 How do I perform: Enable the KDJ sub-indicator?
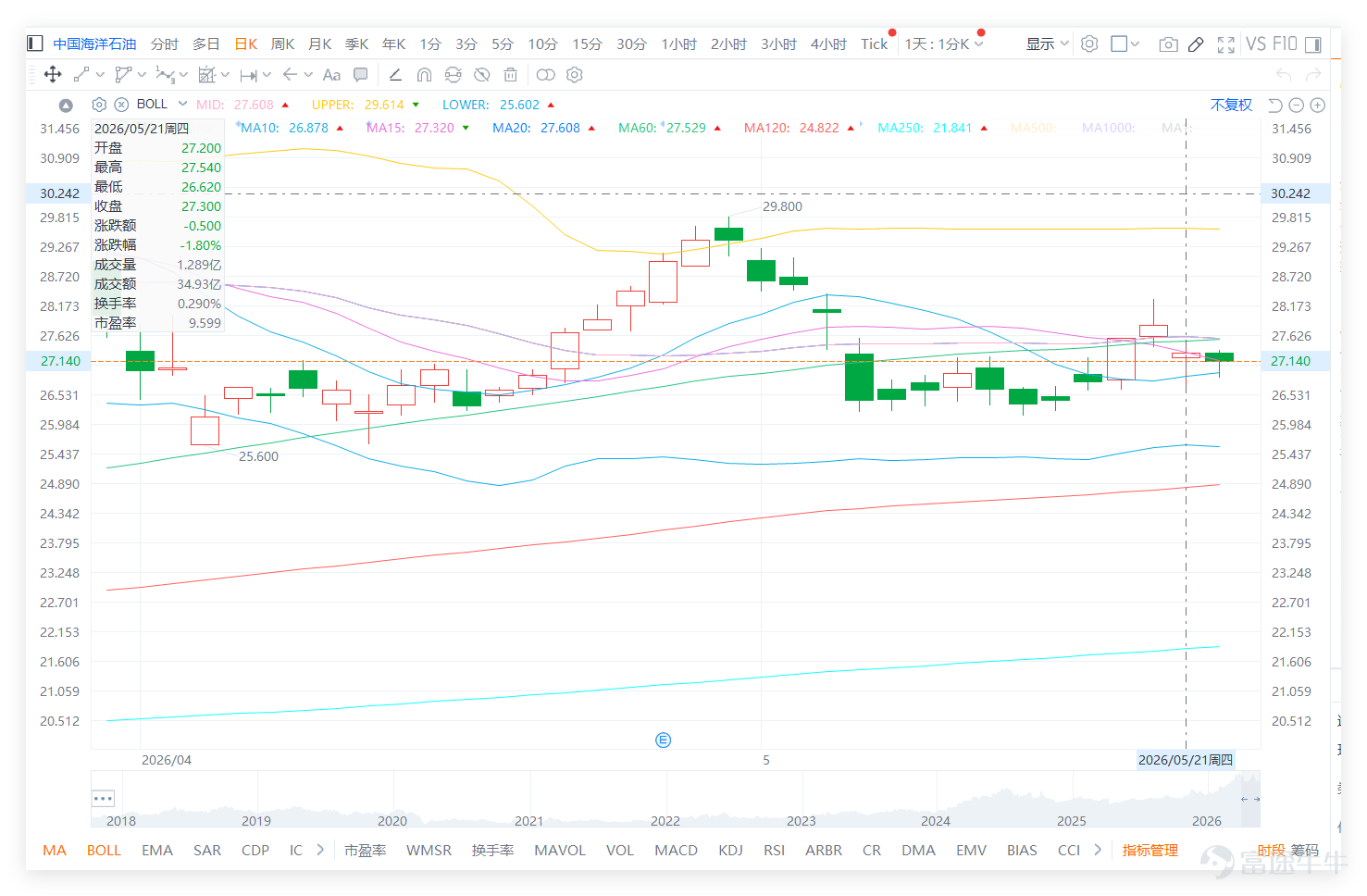pyautogui.click(x=730, y=850)
